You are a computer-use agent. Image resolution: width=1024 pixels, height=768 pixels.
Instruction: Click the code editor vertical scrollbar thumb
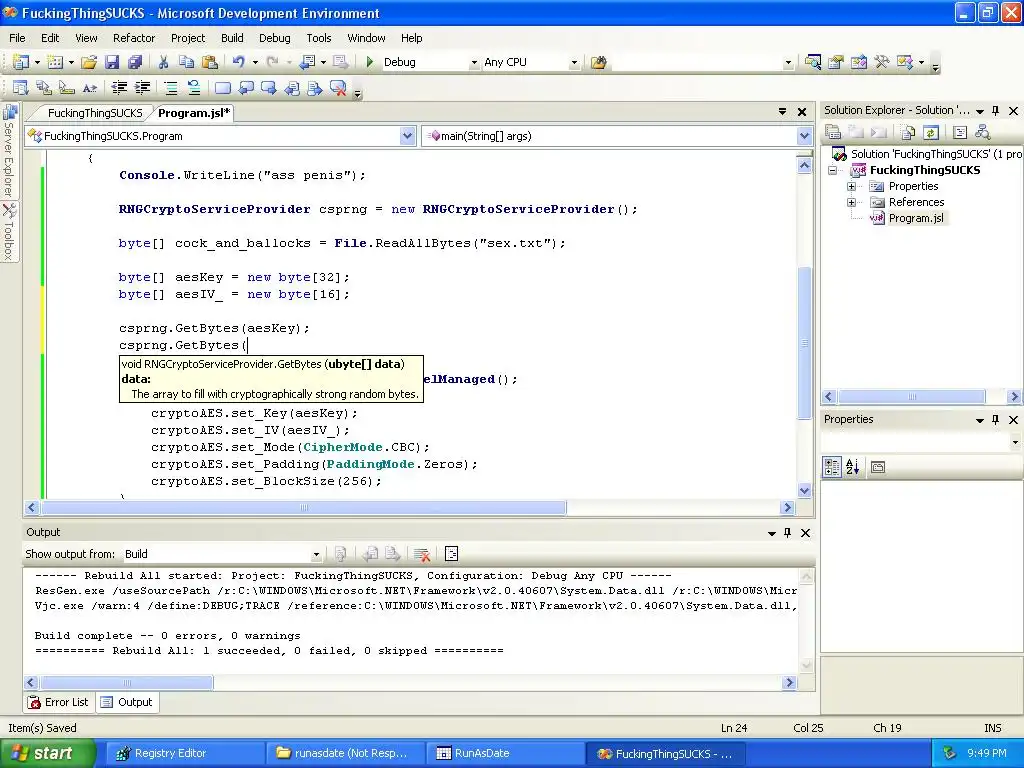[x=805, y=343]
